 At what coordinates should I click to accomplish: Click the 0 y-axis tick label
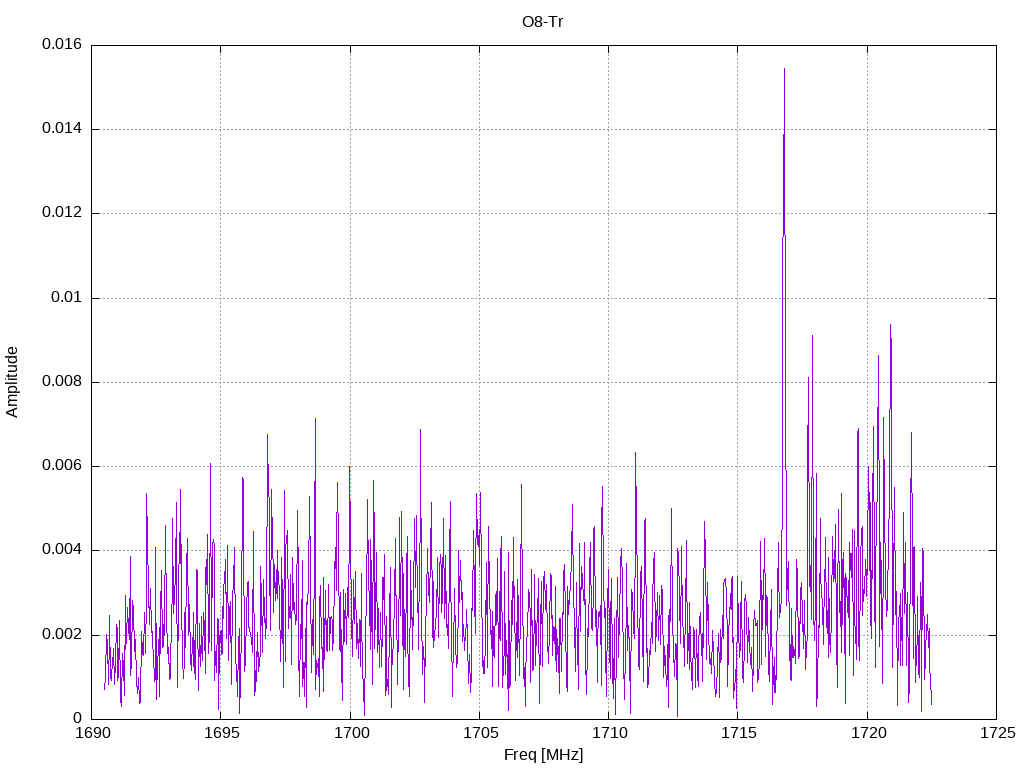coord(78,718)
